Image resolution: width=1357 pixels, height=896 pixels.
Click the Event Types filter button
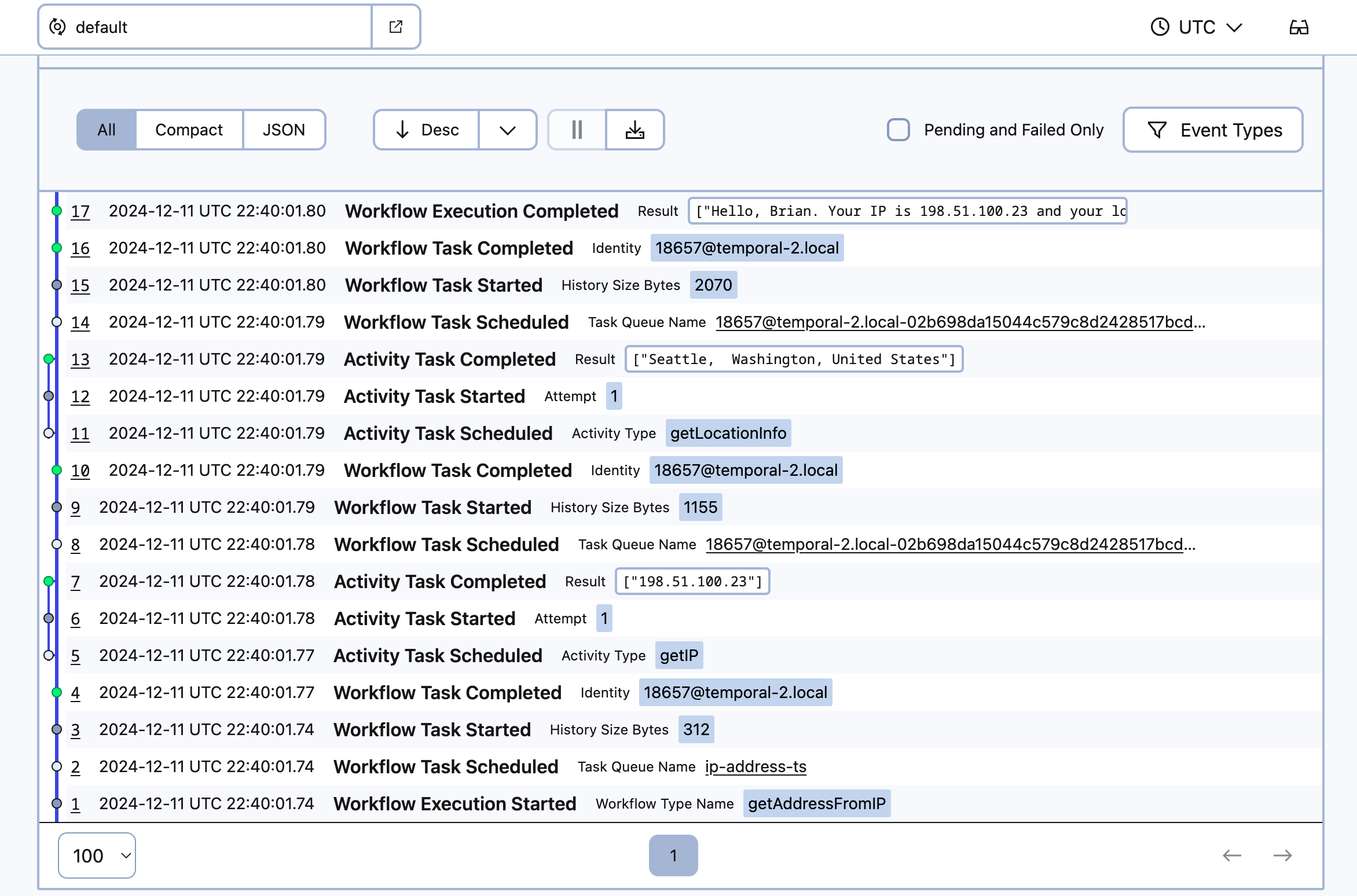click(1215, 129)
